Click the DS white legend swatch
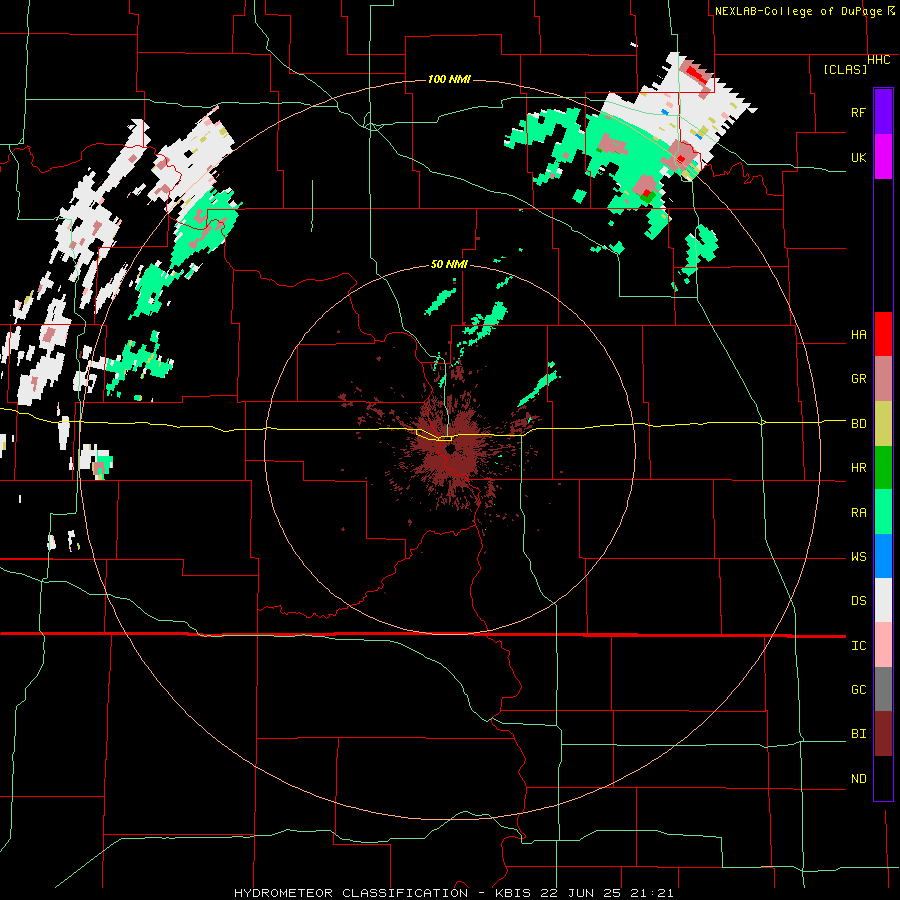 [883, 600]
